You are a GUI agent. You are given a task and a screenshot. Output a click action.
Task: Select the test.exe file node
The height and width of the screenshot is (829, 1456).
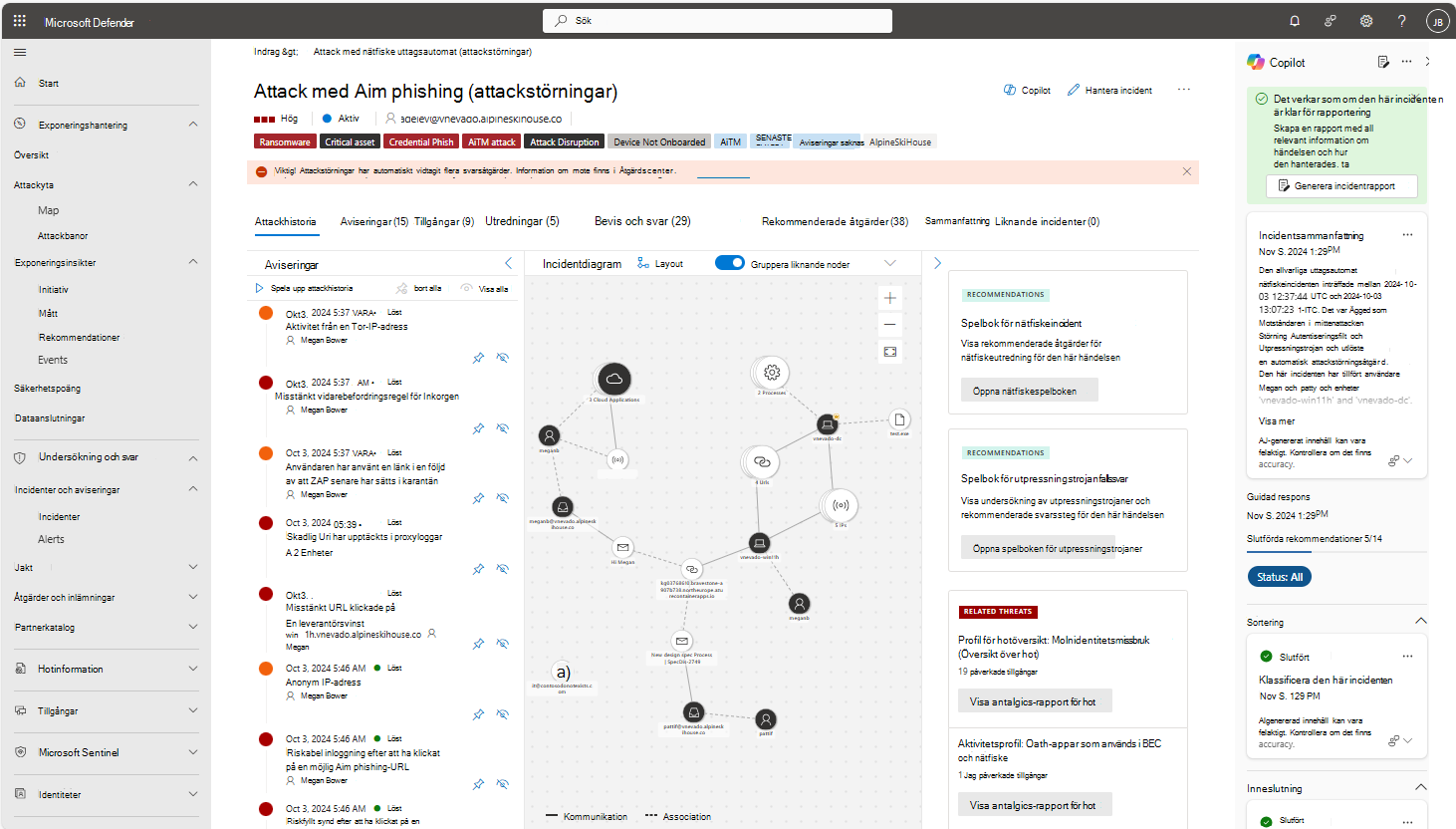(x=899, y=419)
